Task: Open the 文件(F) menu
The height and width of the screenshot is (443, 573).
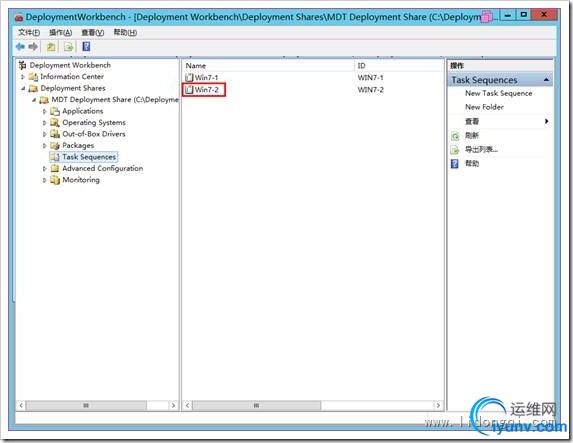Action: [x=29, y=33]
